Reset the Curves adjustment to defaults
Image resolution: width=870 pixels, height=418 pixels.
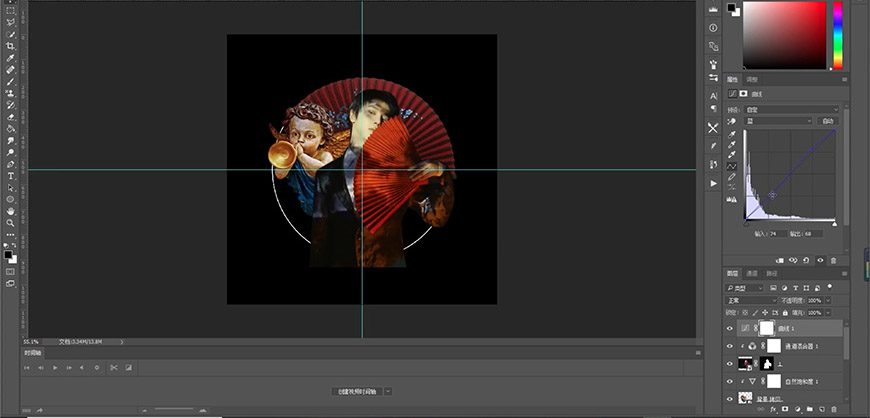[806, 260]
